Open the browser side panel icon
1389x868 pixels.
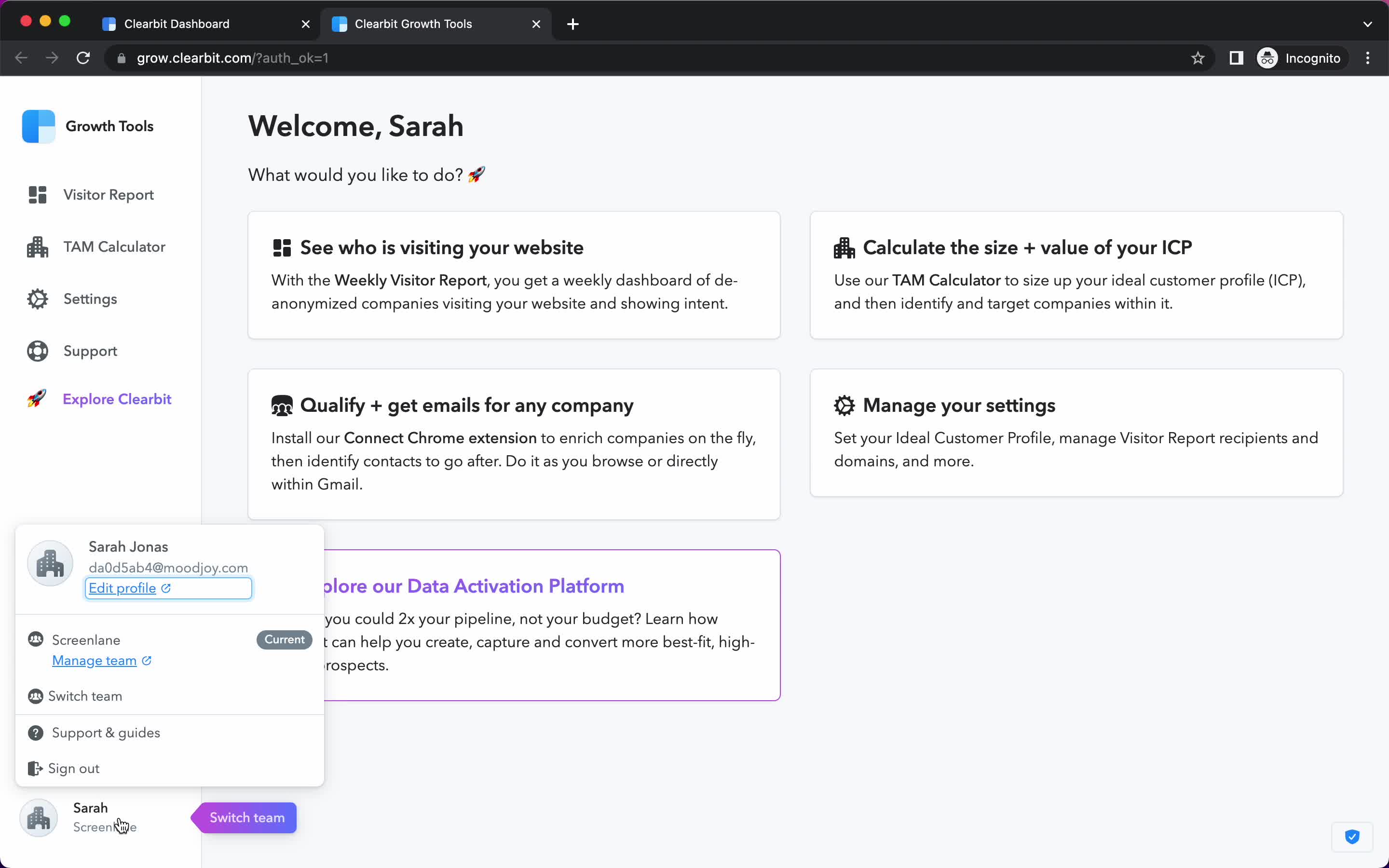tap(1236, 58)
